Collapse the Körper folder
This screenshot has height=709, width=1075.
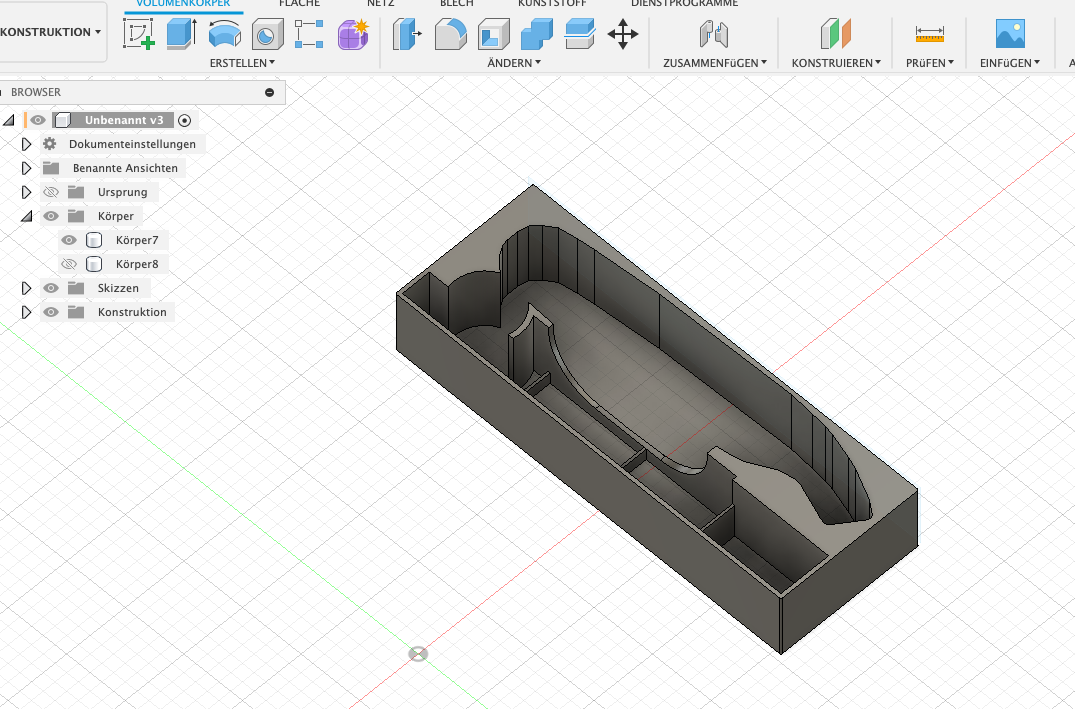click(27, 216)
